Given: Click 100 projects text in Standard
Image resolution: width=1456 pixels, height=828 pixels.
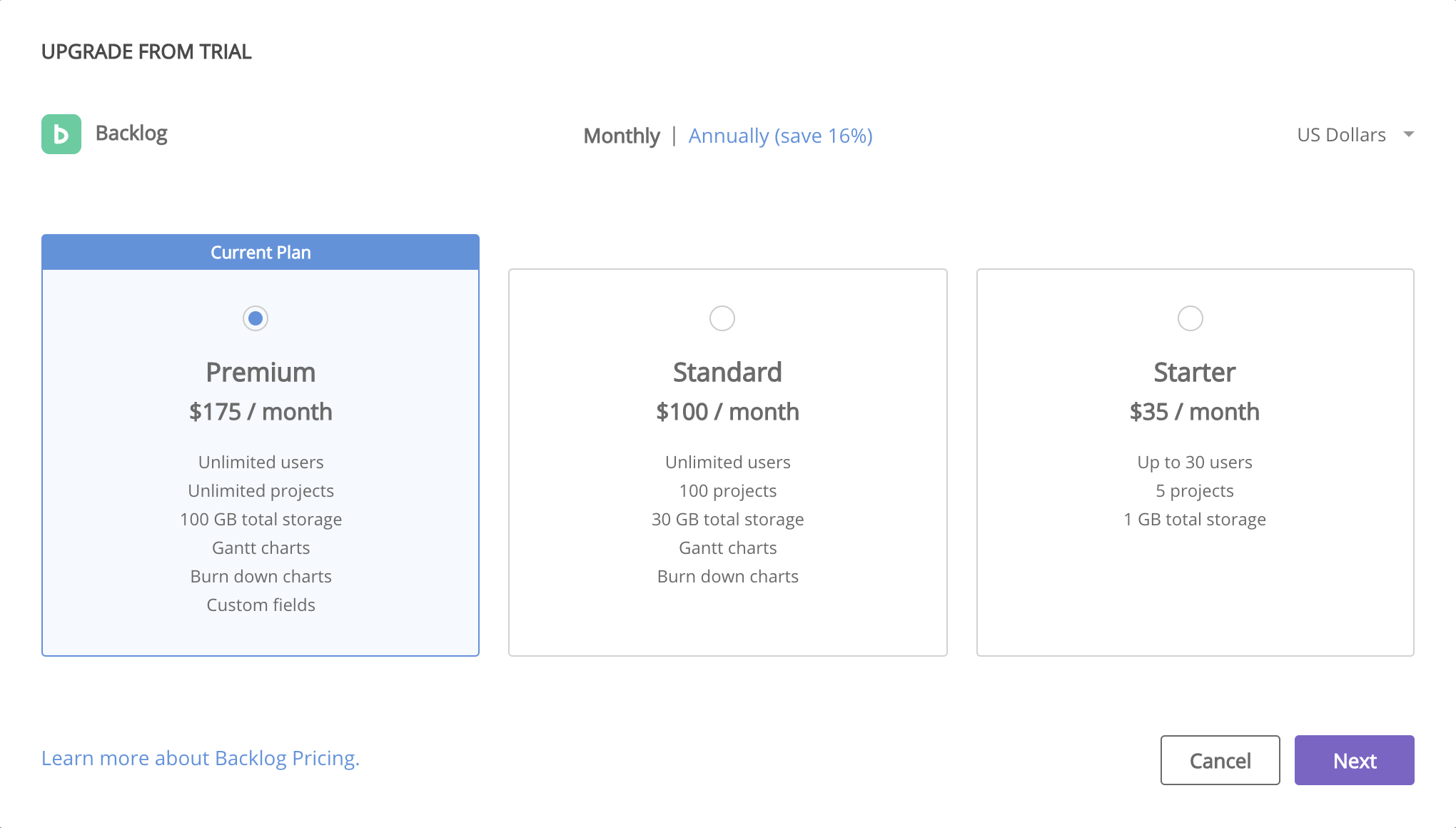Looking at the screenshot, I should 728,490.
